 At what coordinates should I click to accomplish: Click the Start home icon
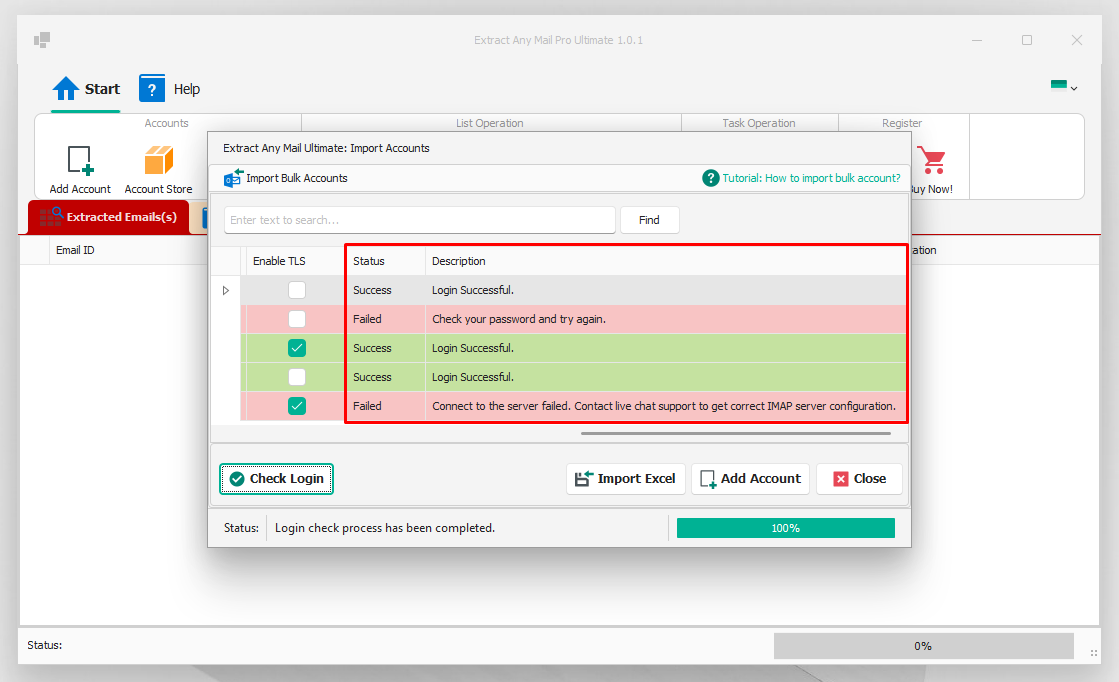pyautogui.click(x=66, y=88)
